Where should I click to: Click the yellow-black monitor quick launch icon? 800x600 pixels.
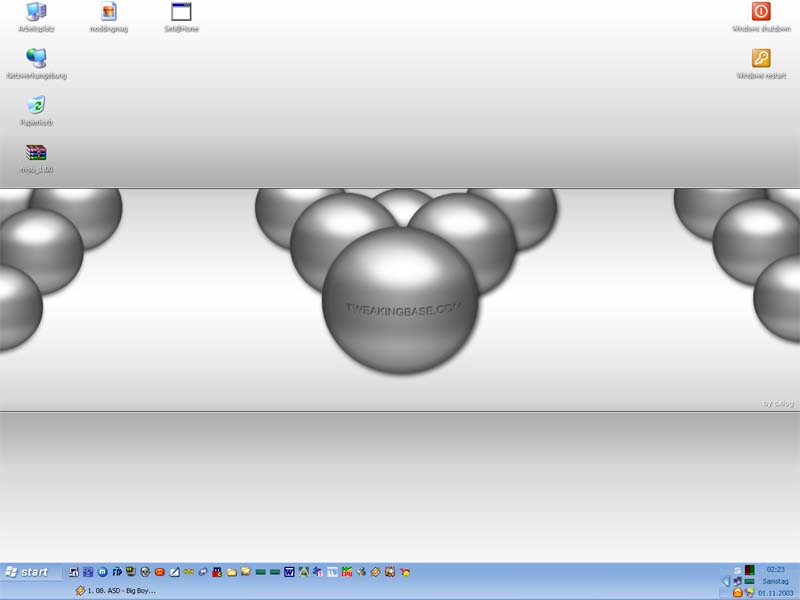pos(131,571)
